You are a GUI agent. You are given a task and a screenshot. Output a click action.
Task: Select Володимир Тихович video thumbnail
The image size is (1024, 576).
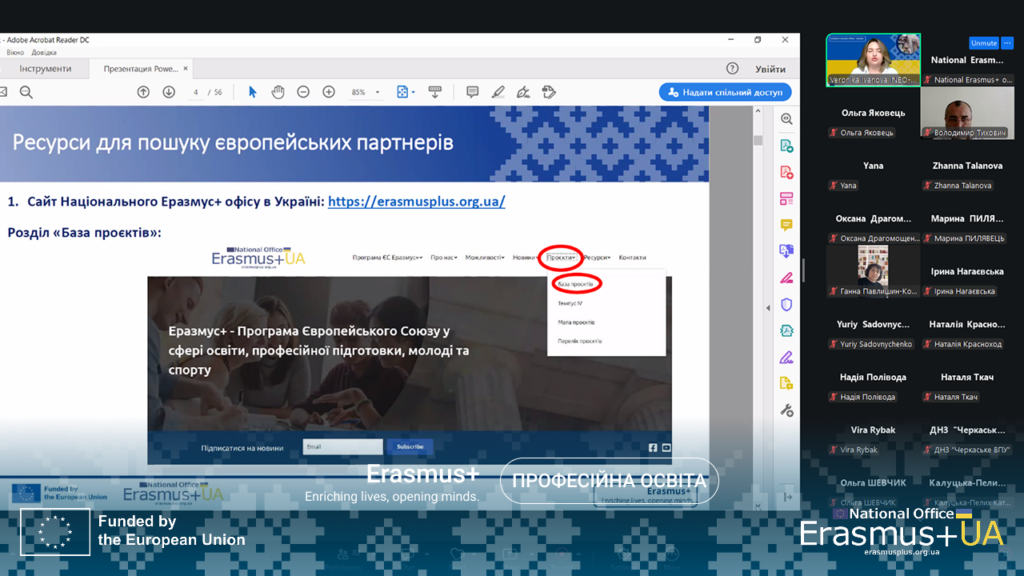(x=967, y=113)
